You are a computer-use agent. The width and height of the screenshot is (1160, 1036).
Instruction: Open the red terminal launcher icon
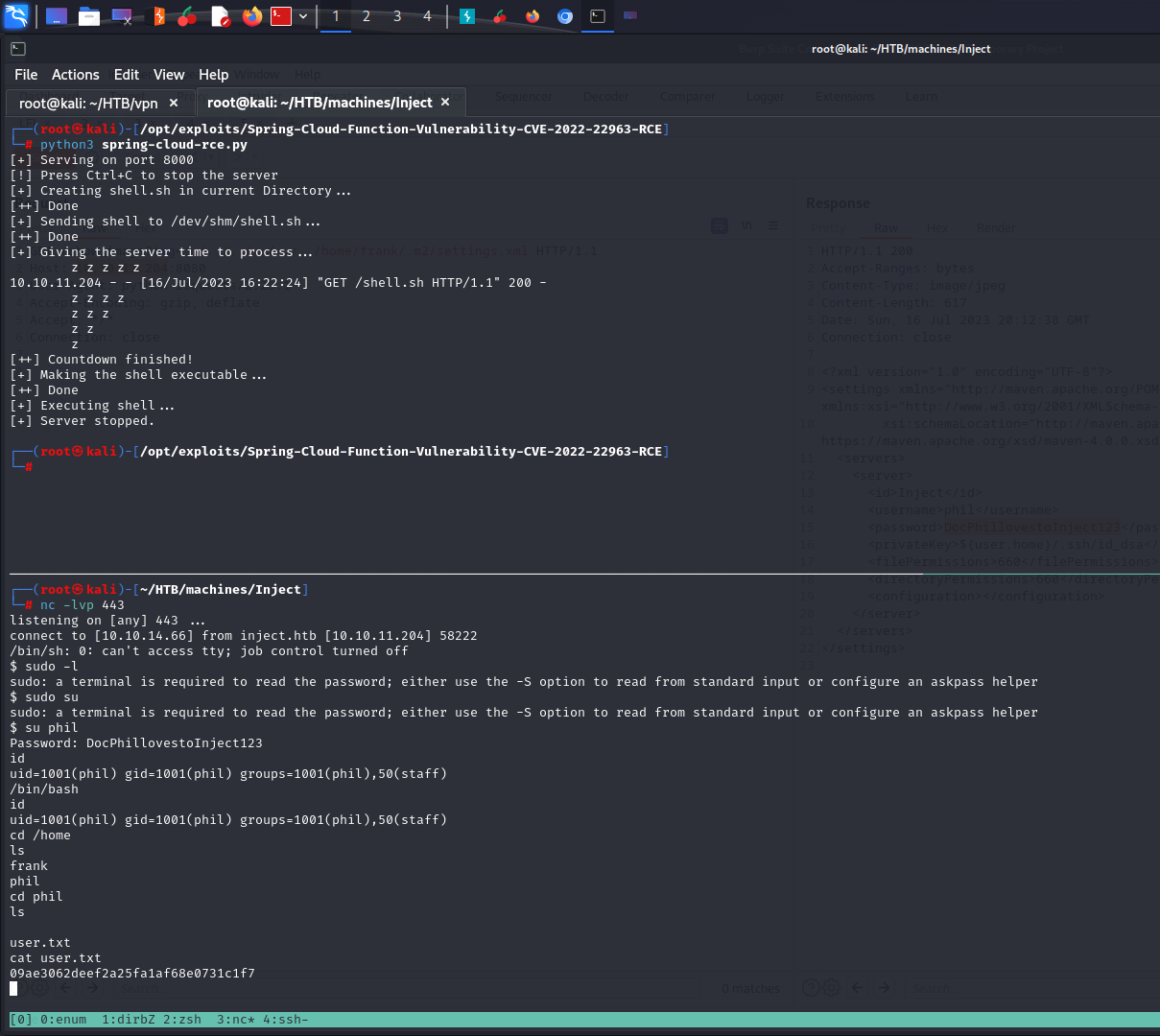pyautogui.click(x=281, y=16)
